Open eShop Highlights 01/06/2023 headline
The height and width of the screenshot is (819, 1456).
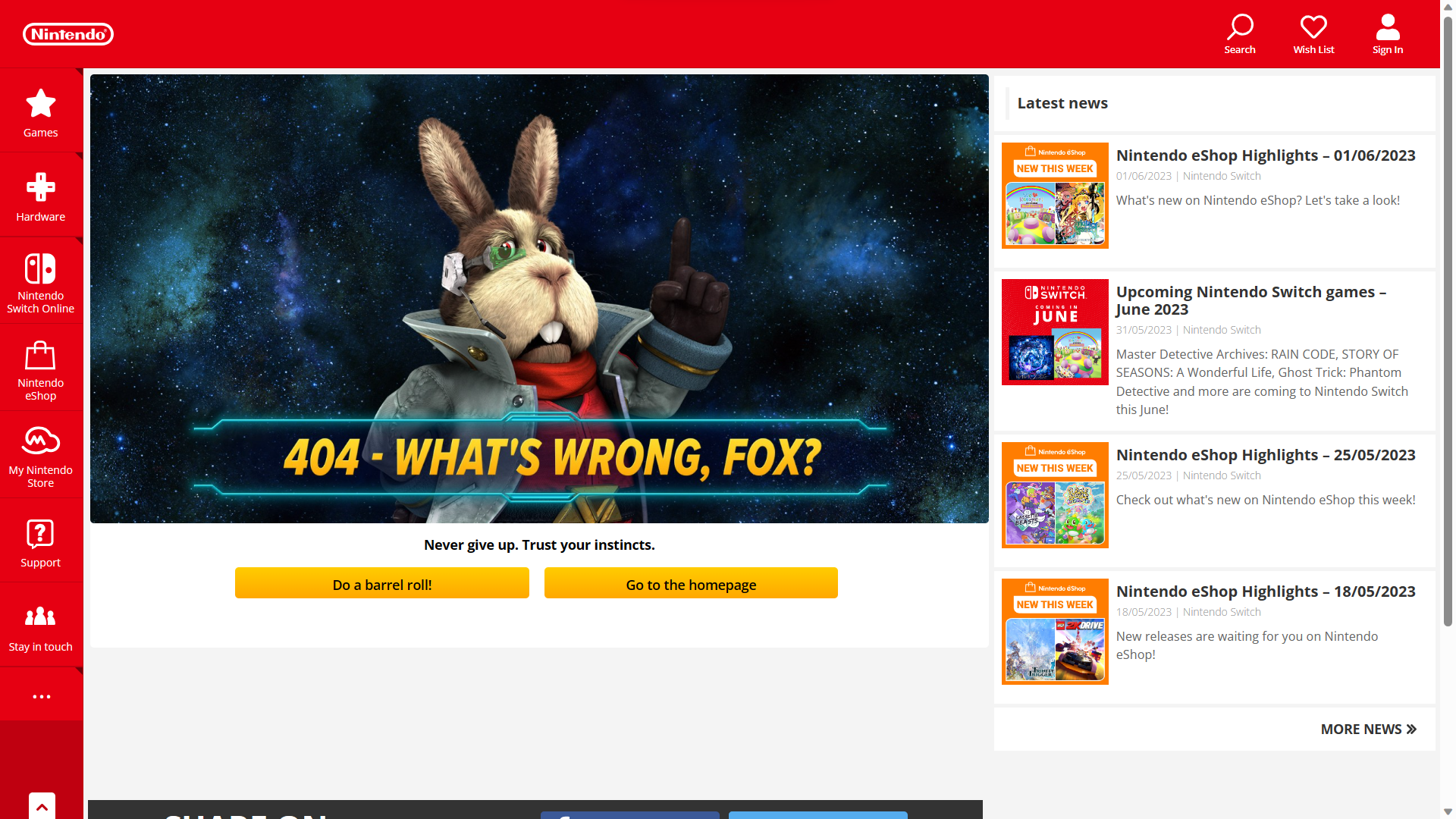[x=1265, y=155]
